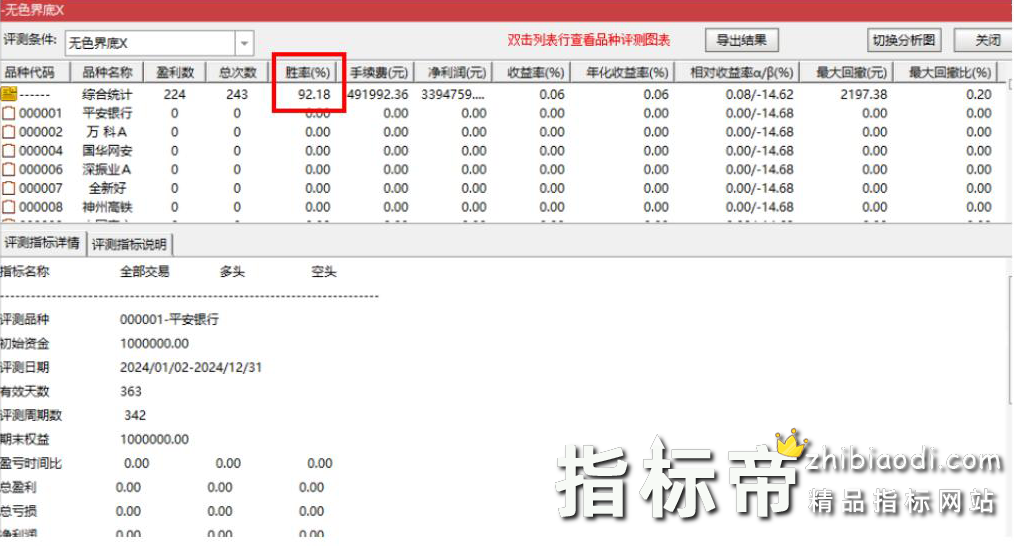Sort by 品种名称 column header
1014x546 pixels.
[x=107, y=72]
